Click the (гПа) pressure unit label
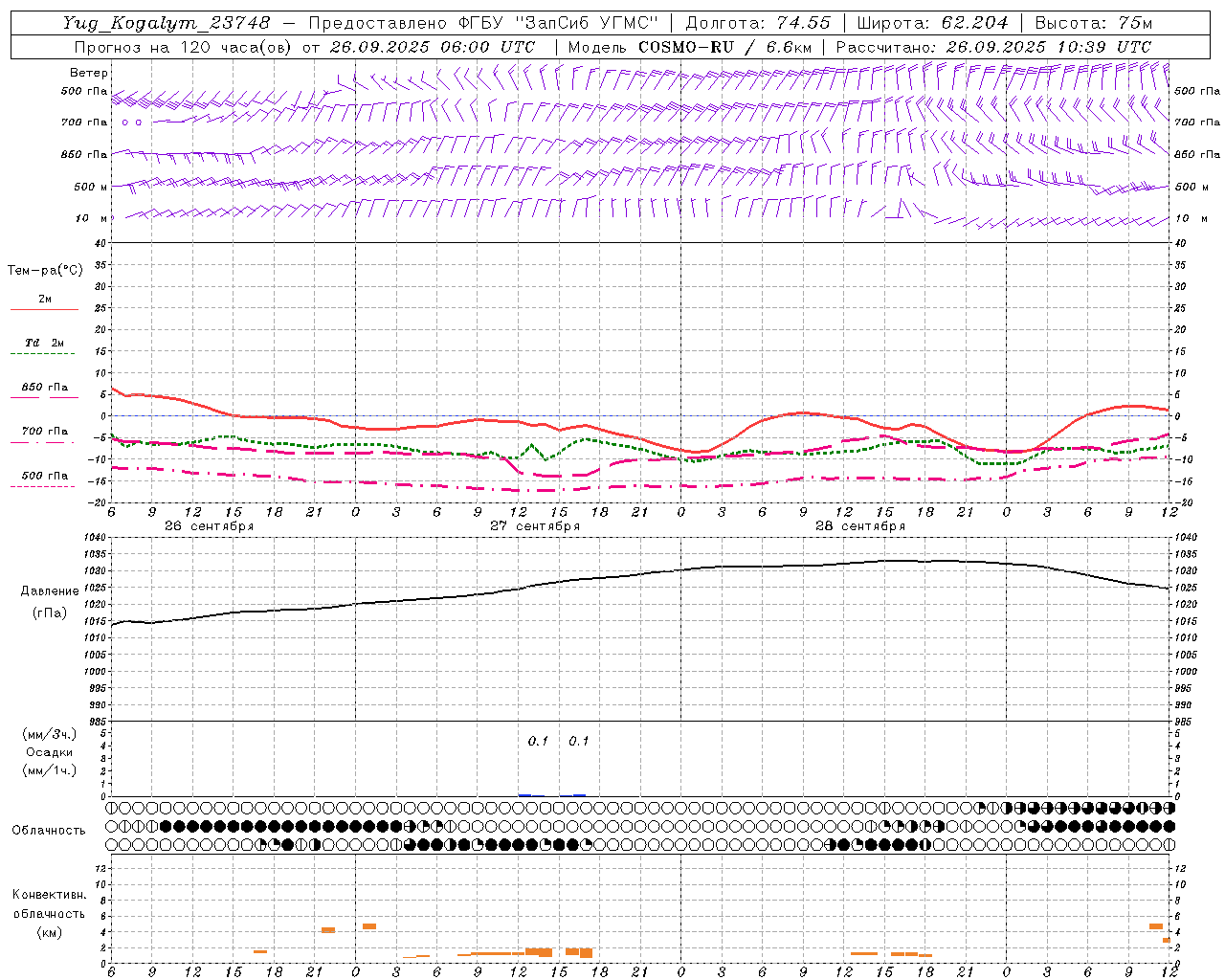This screenshot has height=980, width=1225. (50, 612)
